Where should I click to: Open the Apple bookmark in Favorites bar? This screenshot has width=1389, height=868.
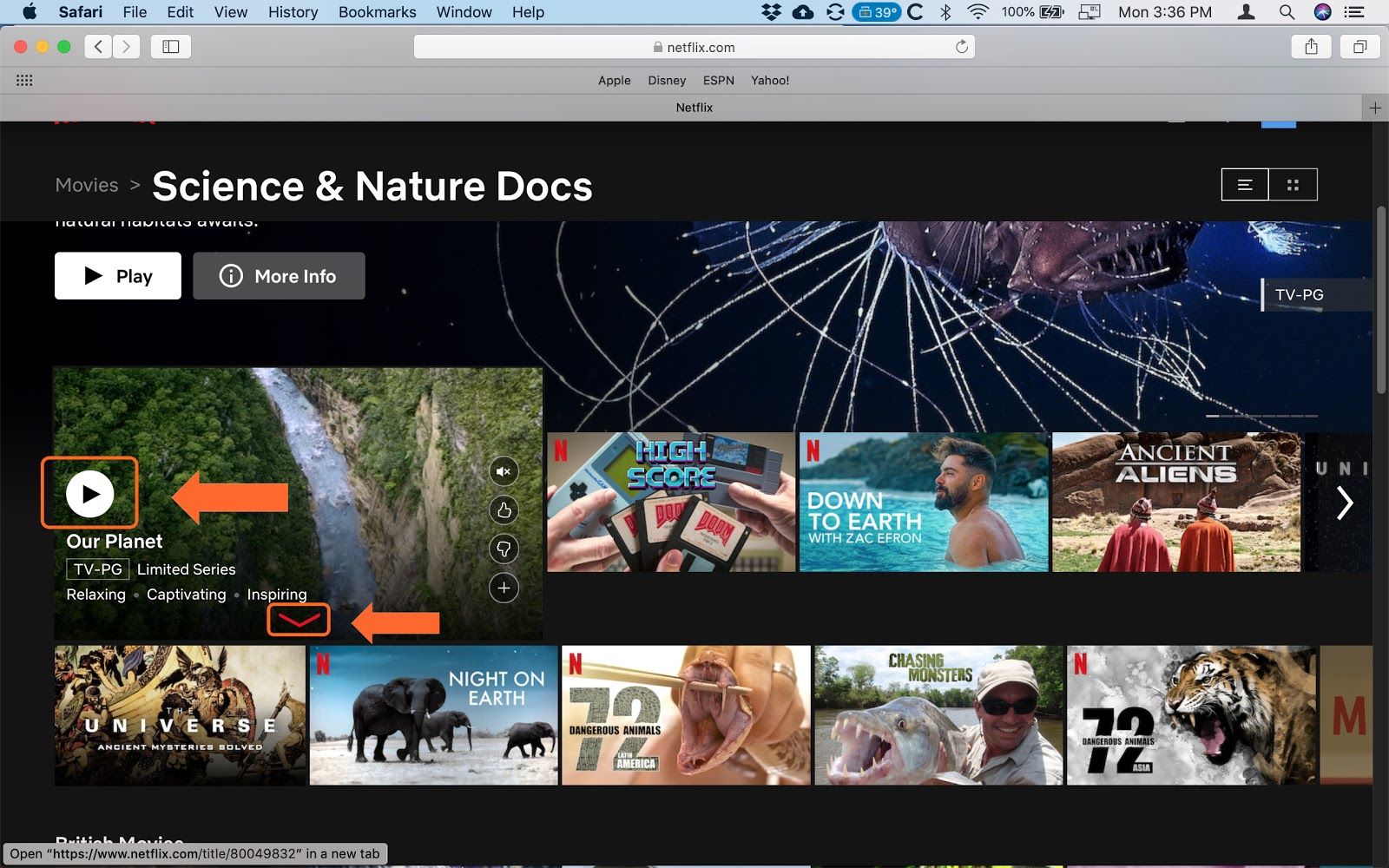tap(615, 80)
